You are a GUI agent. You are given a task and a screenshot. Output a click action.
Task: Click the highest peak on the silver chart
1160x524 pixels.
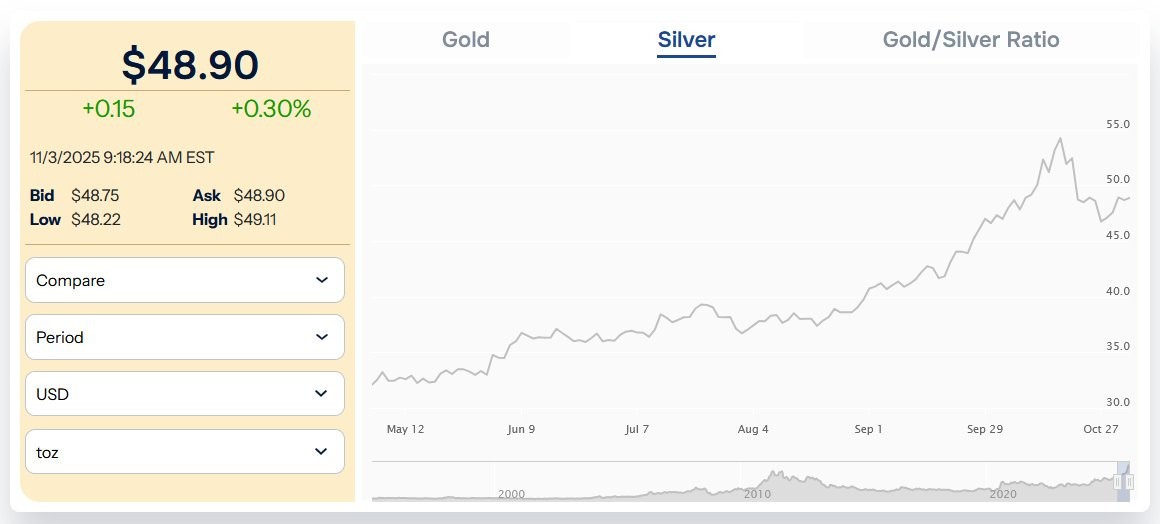[x=1060, y=139]
